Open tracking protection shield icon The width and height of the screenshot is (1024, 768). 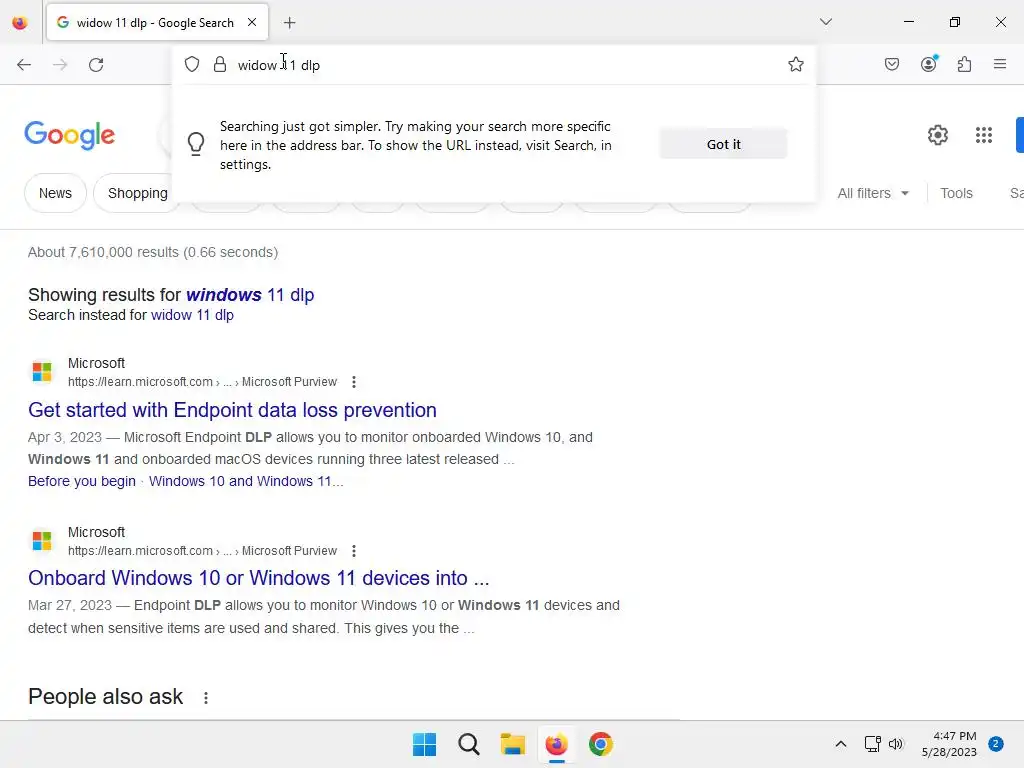191,64
